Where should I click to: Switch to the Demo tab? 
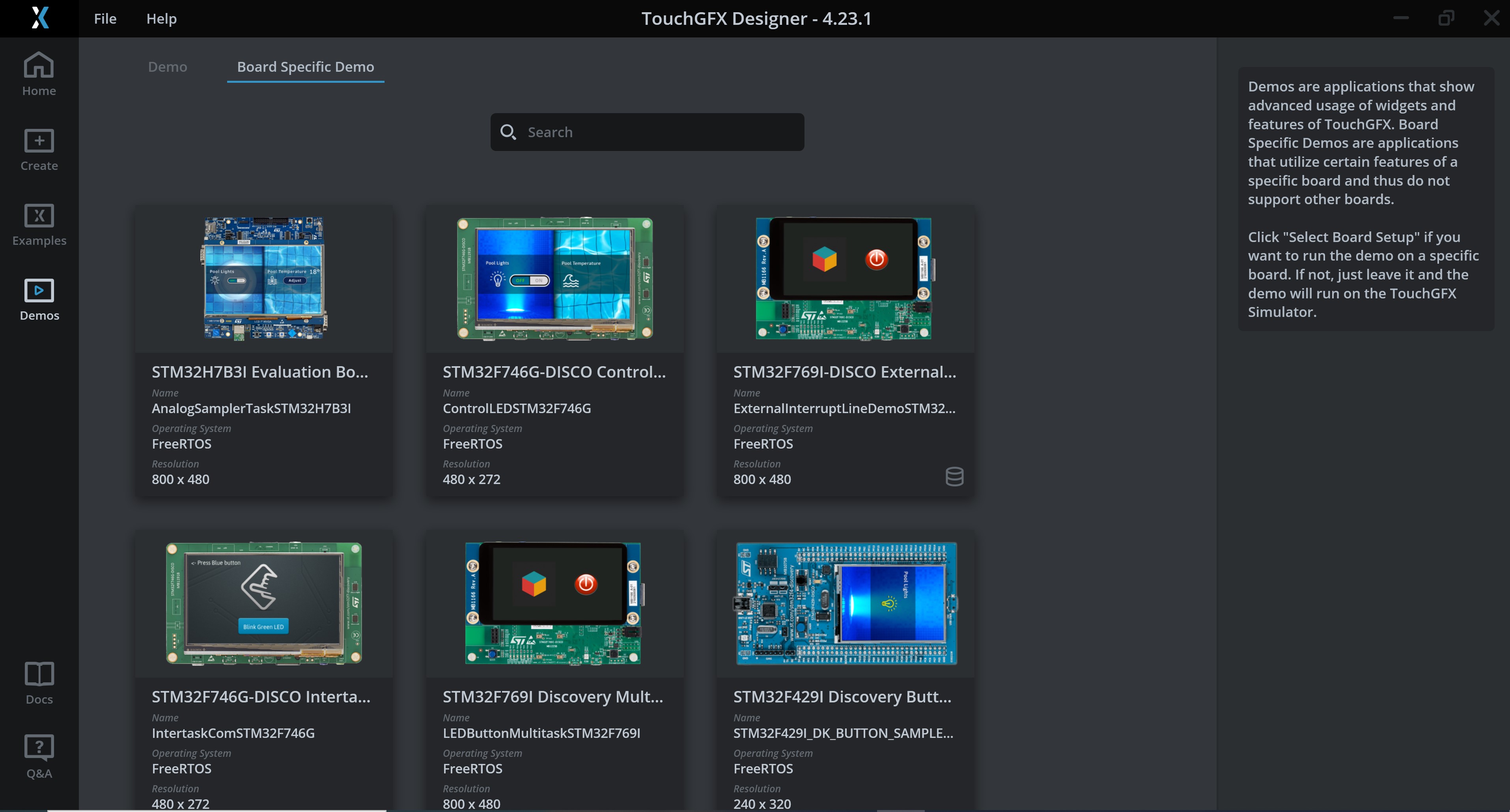[x=167, y=67]
